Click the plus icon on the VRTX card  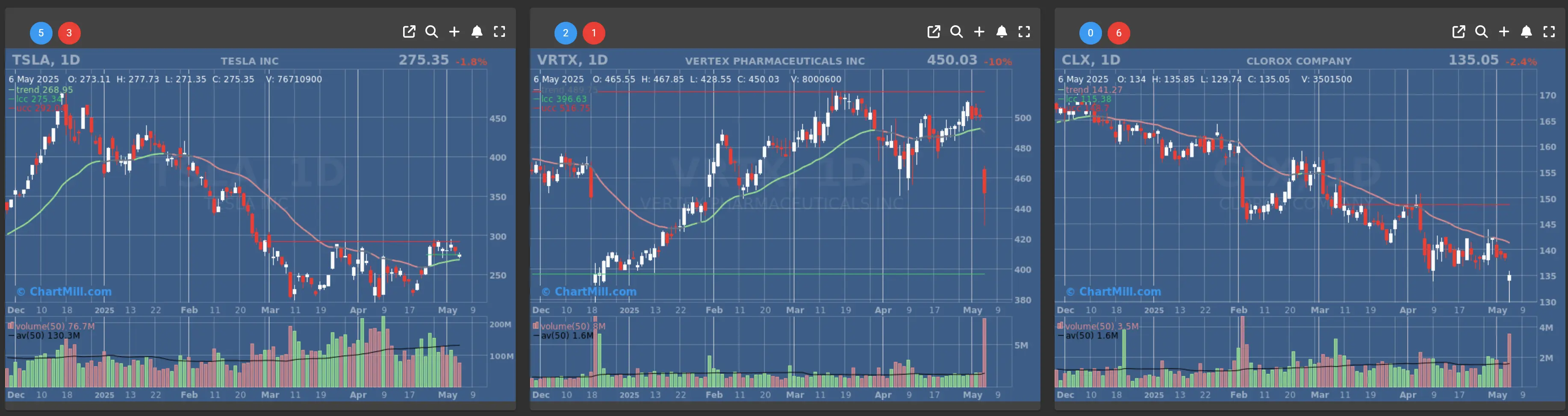[x=979, y=32]
